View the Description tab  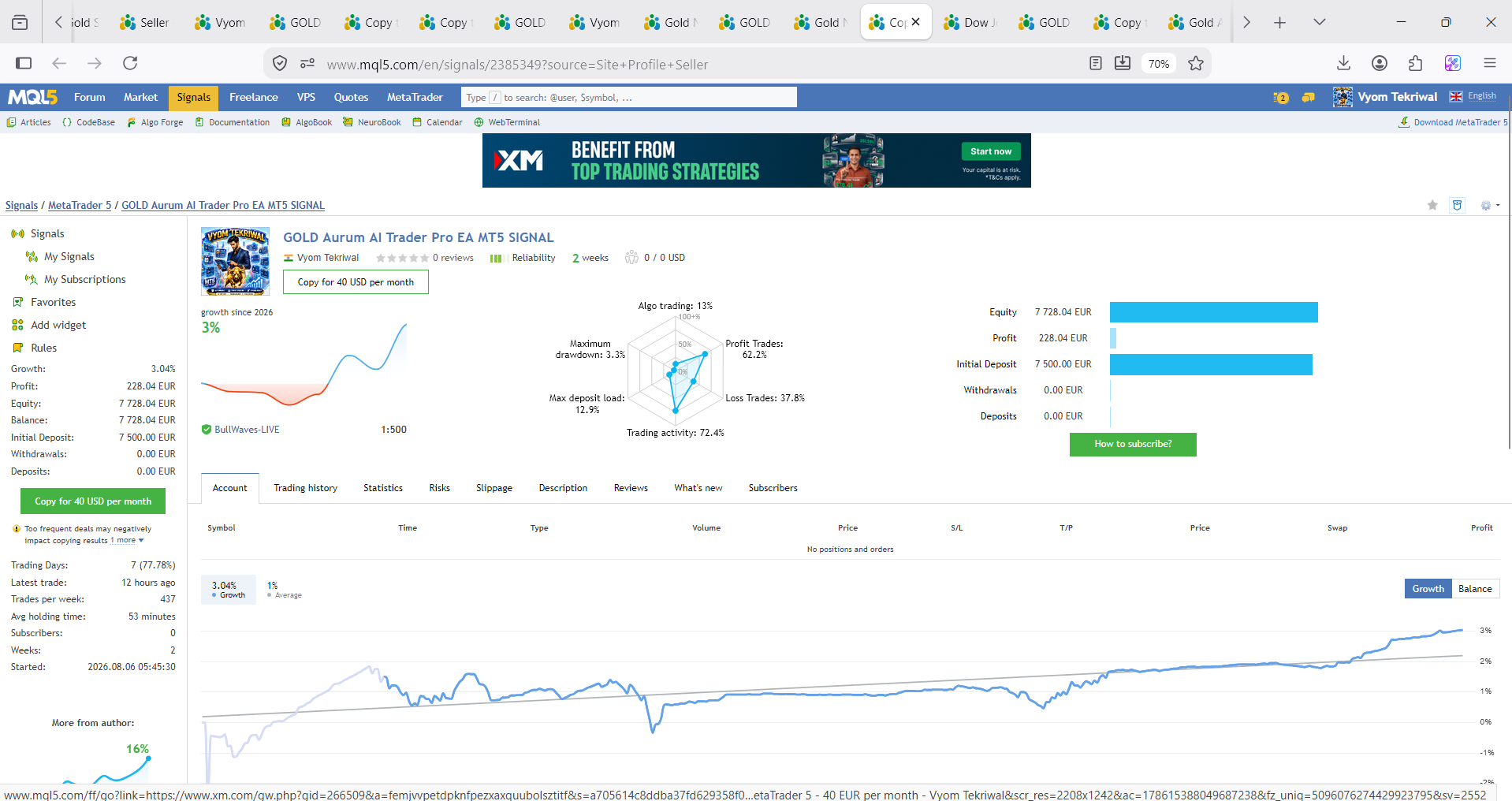pyautogui.click(x=563, y=488)
